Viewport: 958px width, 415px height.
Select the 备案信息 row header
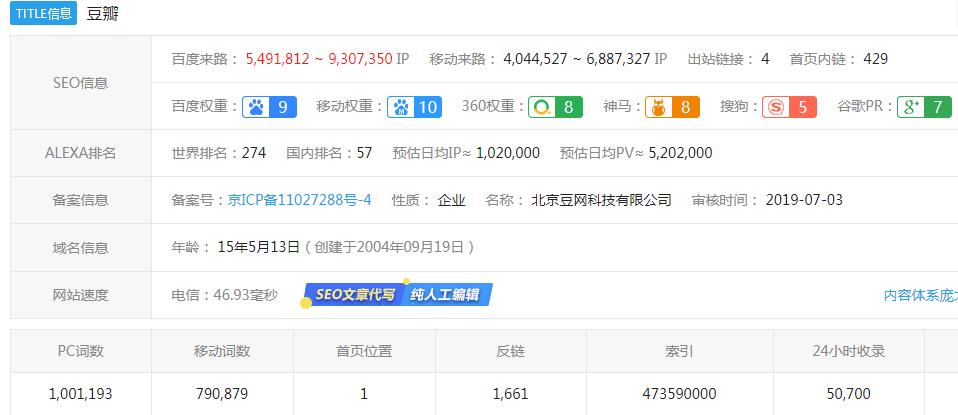tap(81, 200)
